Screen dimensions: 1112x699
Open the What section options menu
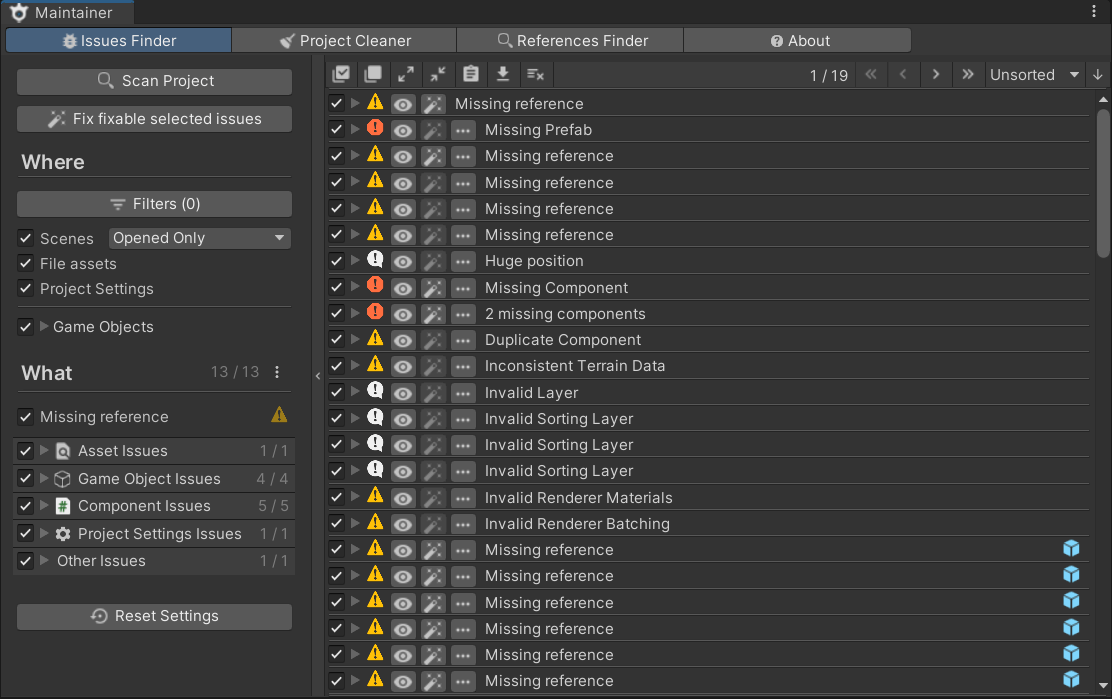pos(277,372)
